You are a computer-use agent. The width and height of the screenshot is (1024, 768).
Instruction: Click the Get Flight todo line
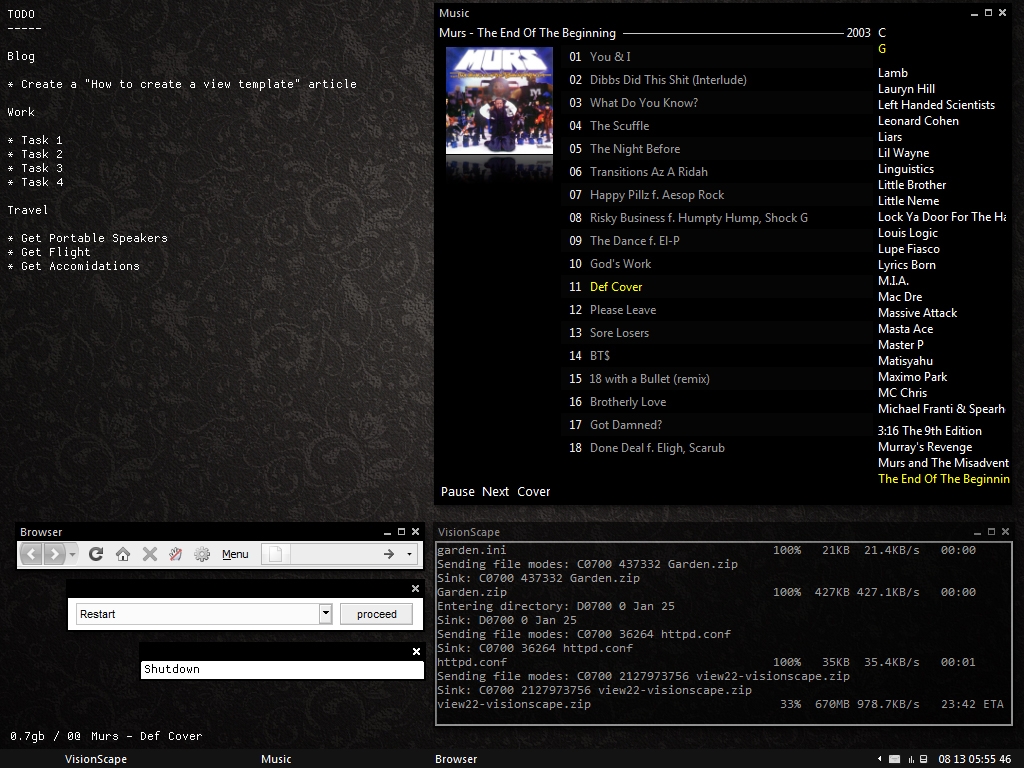(49, 252)
